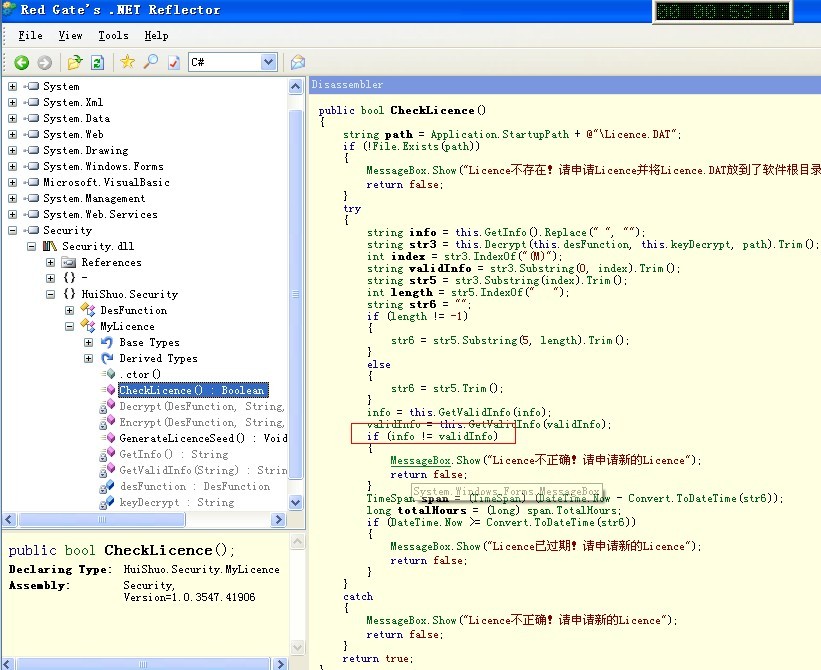Click the GetValidInfo private method icon

click(x=107, y=470)
